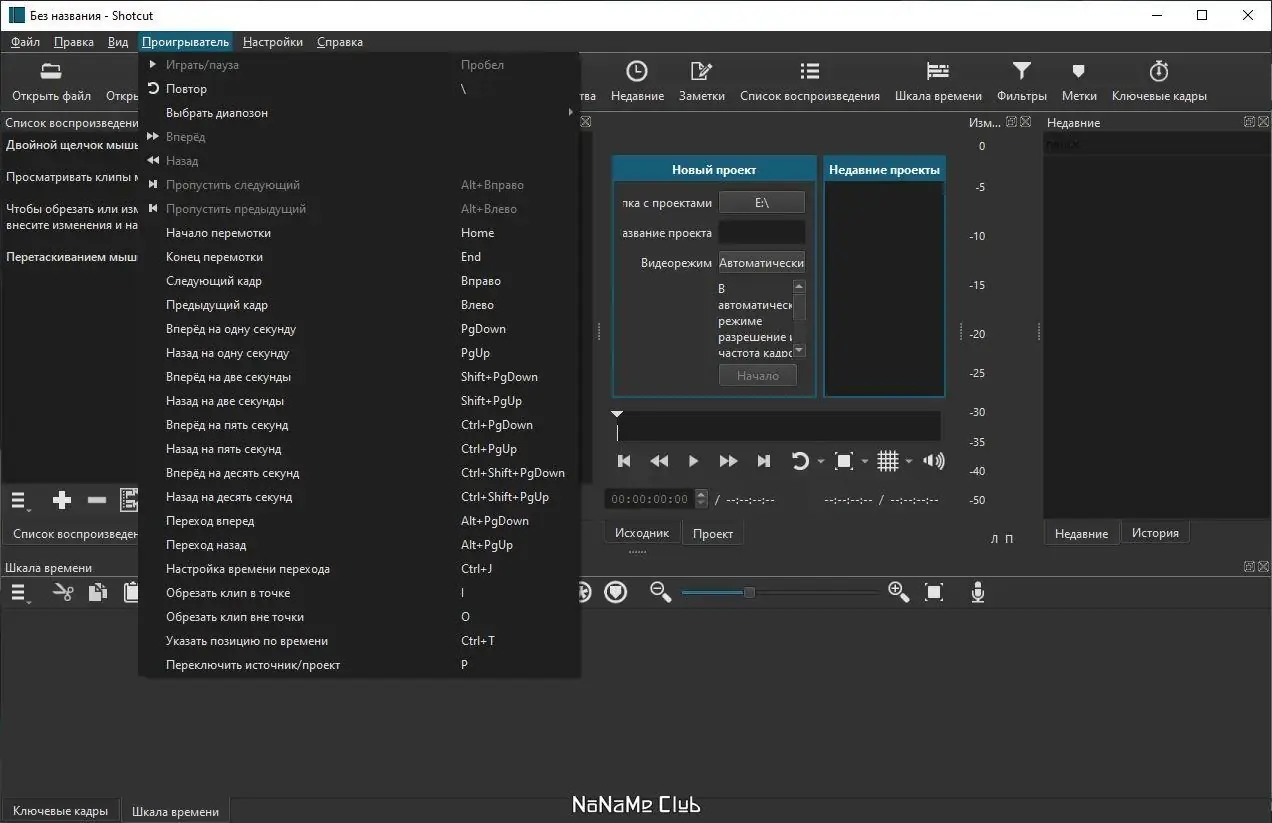
Task: Skip to start in the player
Action: 624,461
